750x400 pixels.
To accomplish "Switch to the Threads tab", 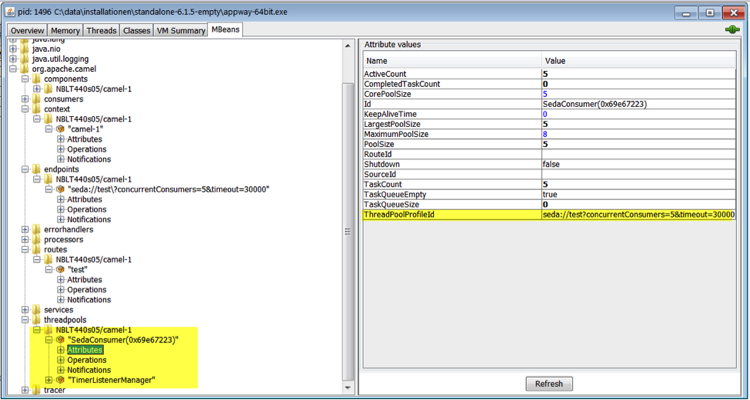I will tap(101, 31).
